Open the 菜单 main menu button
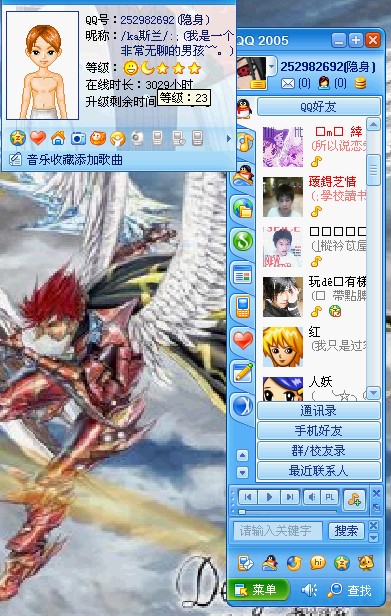The image size is (391, 616). coord(259,590)
